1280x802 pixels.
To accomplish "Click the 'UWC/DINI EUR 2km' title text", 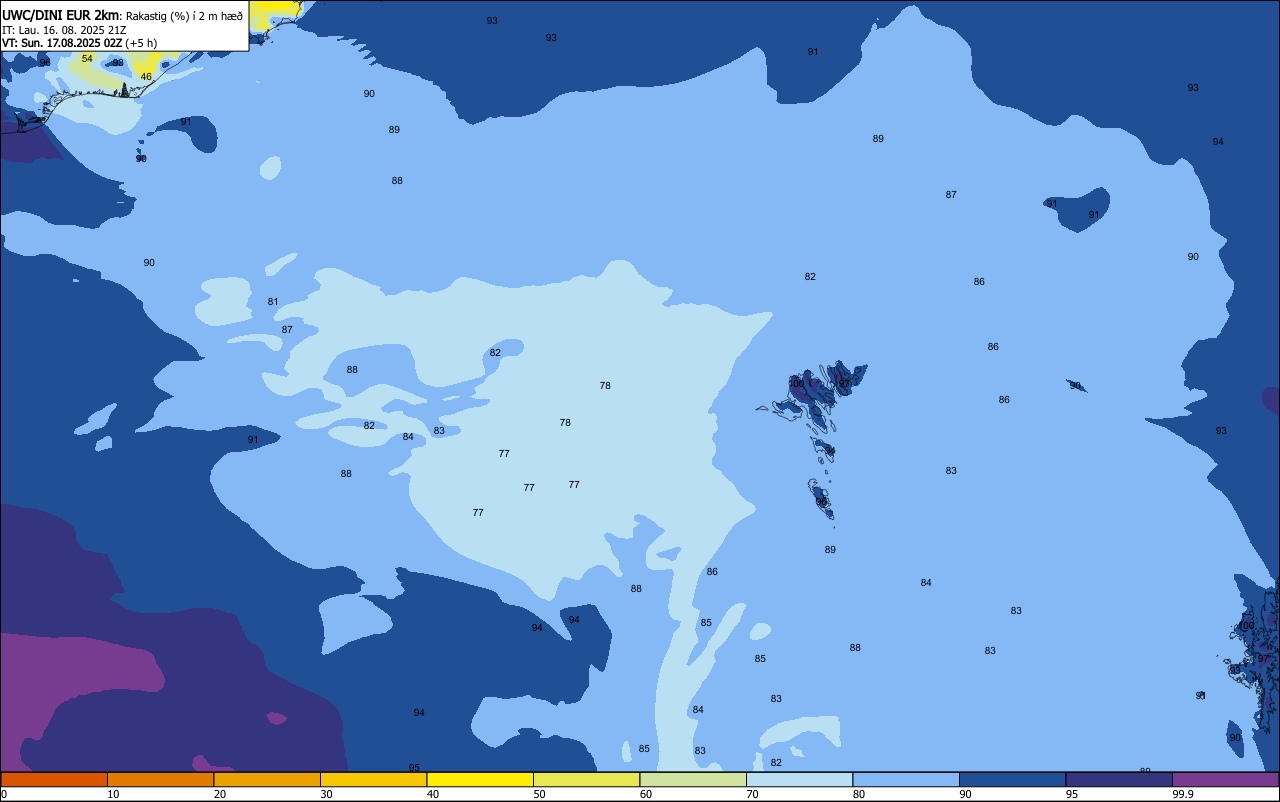I will [60, 15].
